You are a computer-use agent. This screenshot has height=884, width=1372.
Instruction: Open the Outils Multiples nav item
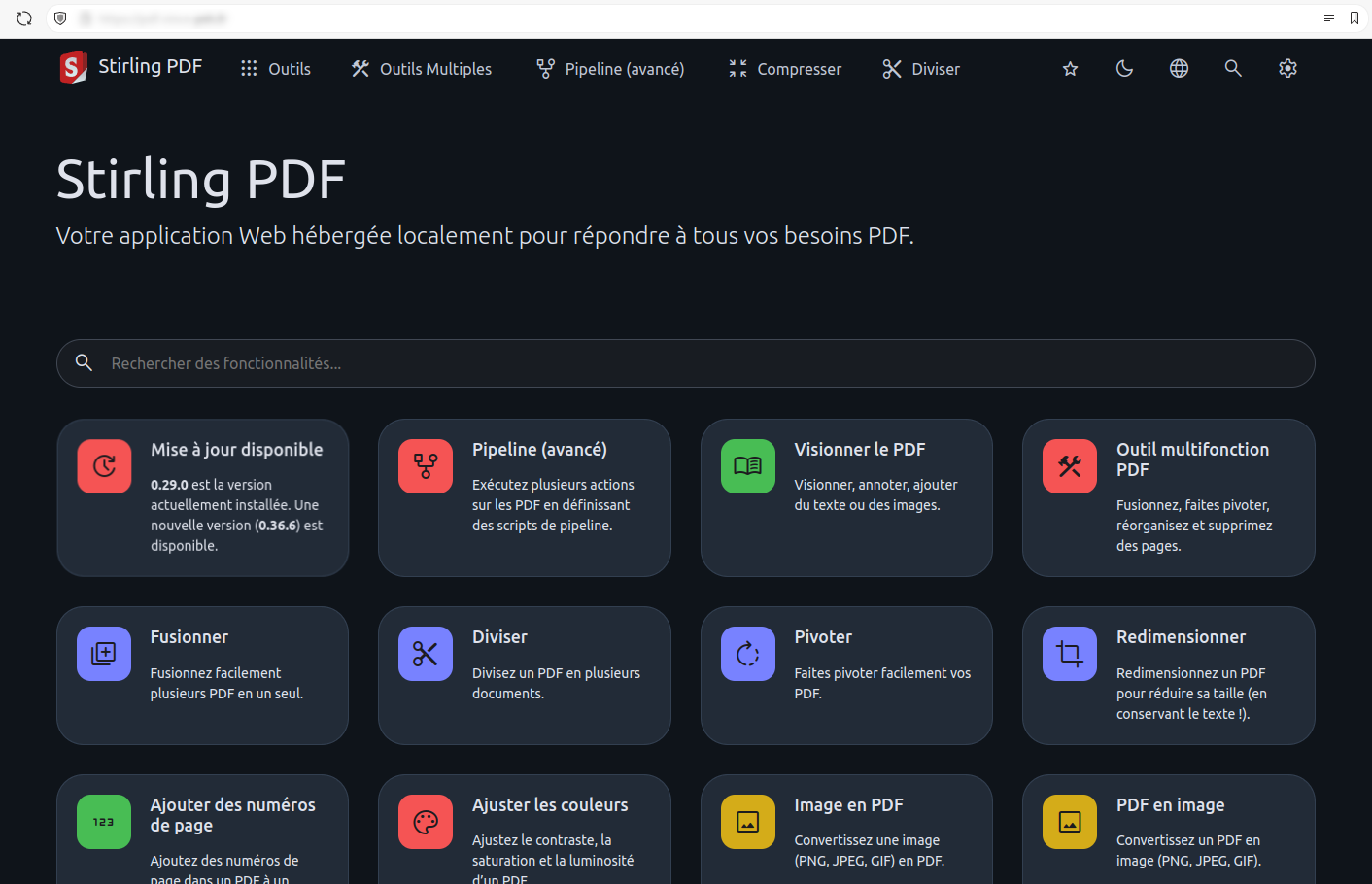422,69
